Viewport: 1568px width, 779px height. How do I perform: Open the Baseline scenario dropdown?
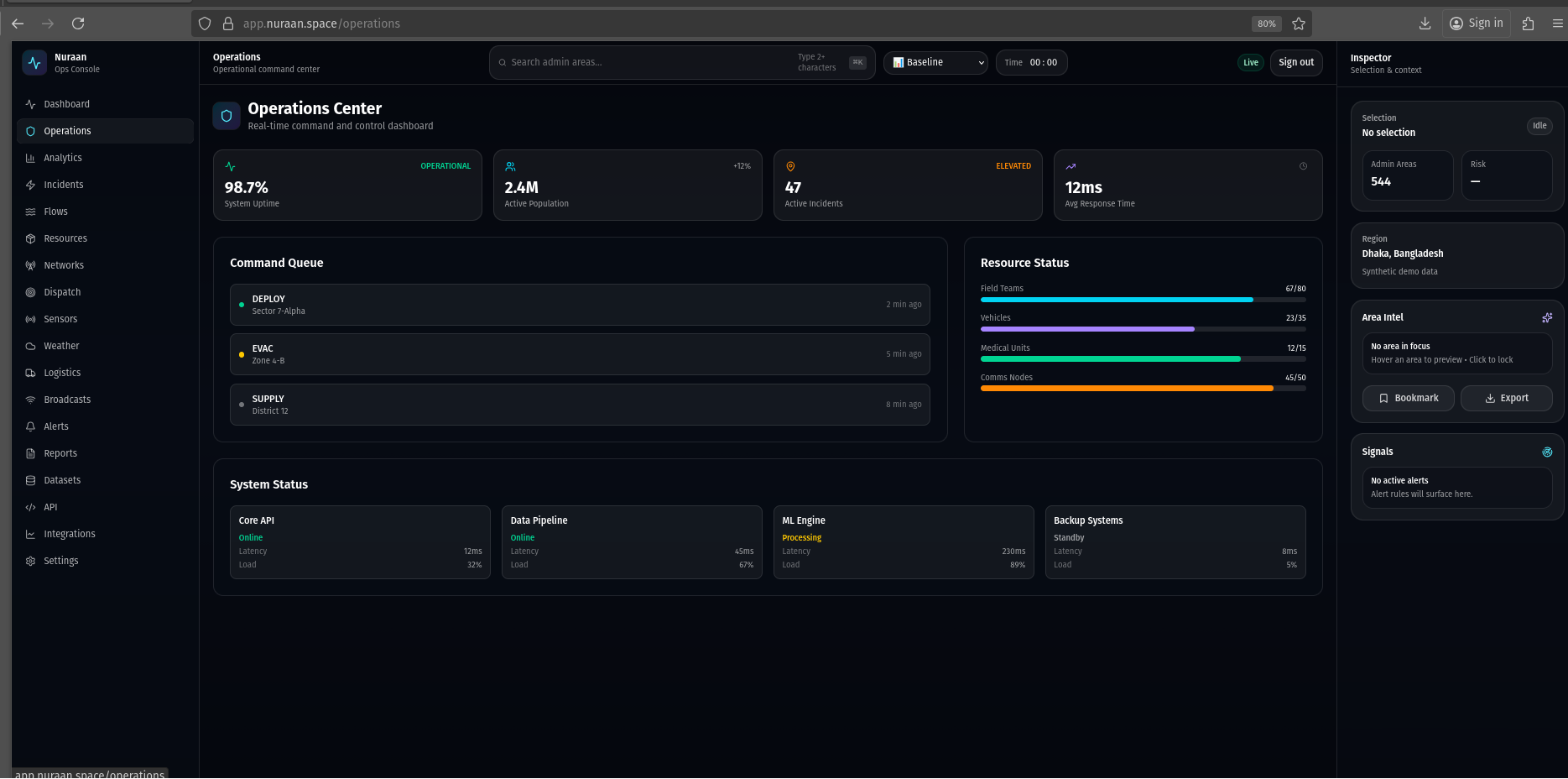coord(937,63)
